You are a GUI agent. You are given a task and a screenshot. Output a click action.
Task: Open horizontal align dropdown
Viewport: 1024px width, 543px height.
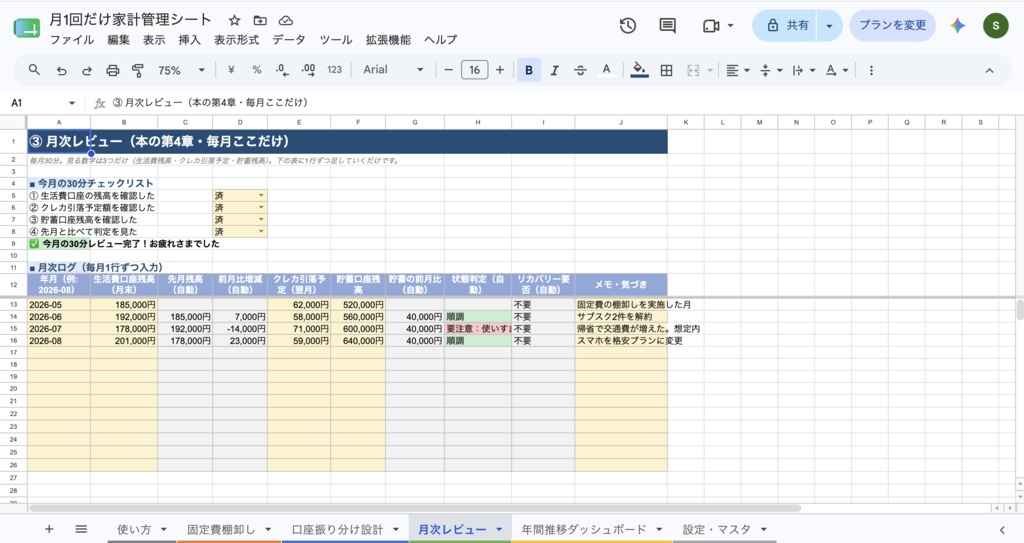click(737, 70)
